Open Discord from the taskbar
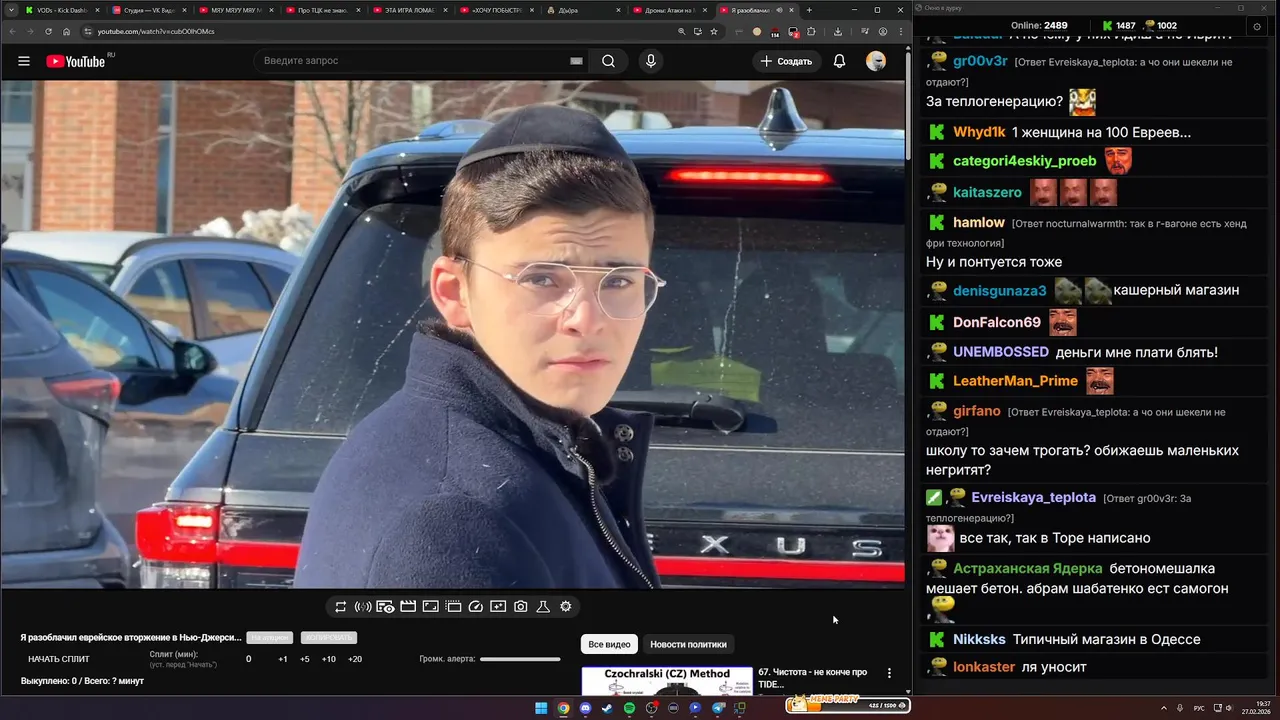This screenshot has height=720, width=1280. point(585,708)
